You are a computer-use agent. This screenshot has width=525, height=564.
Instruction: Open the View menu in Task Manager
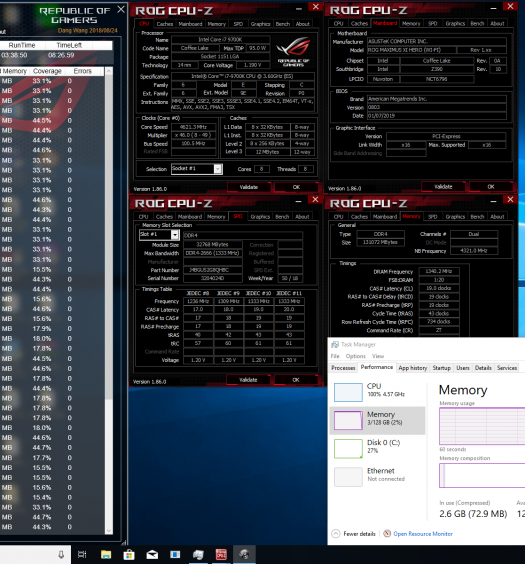click(378, 356)
